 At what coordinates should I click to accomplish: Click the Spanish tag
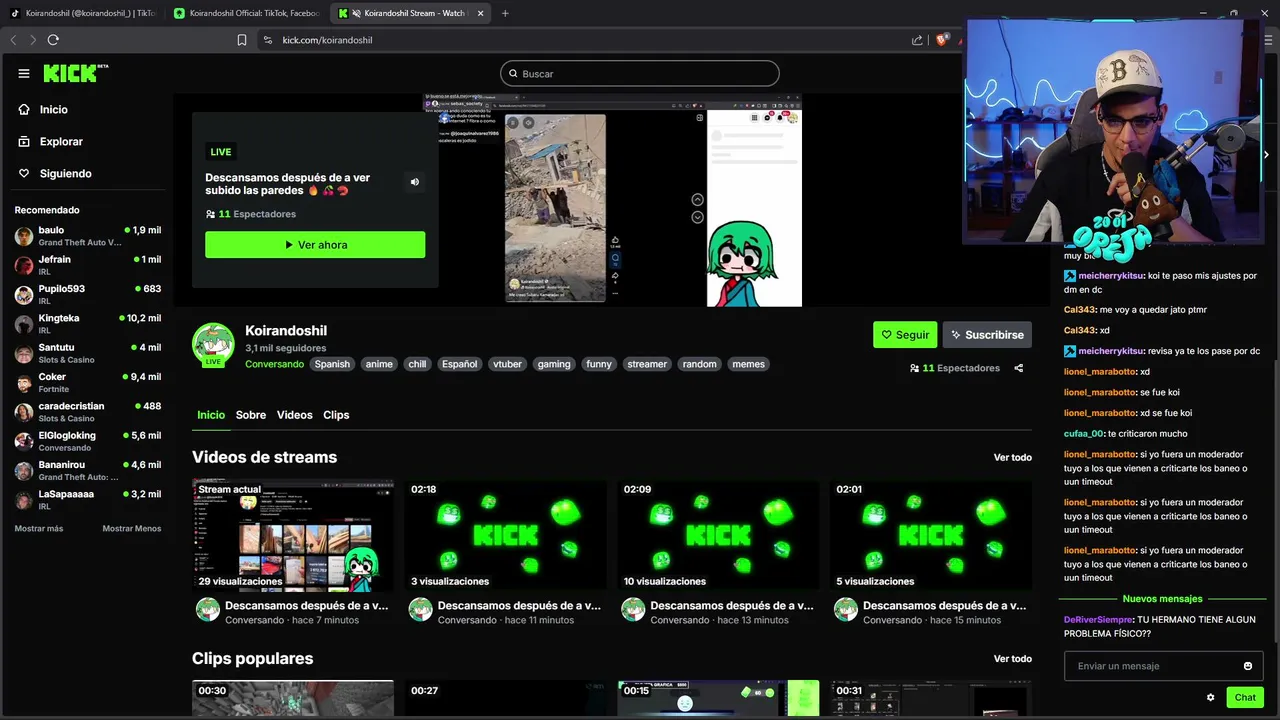(333, 364)
